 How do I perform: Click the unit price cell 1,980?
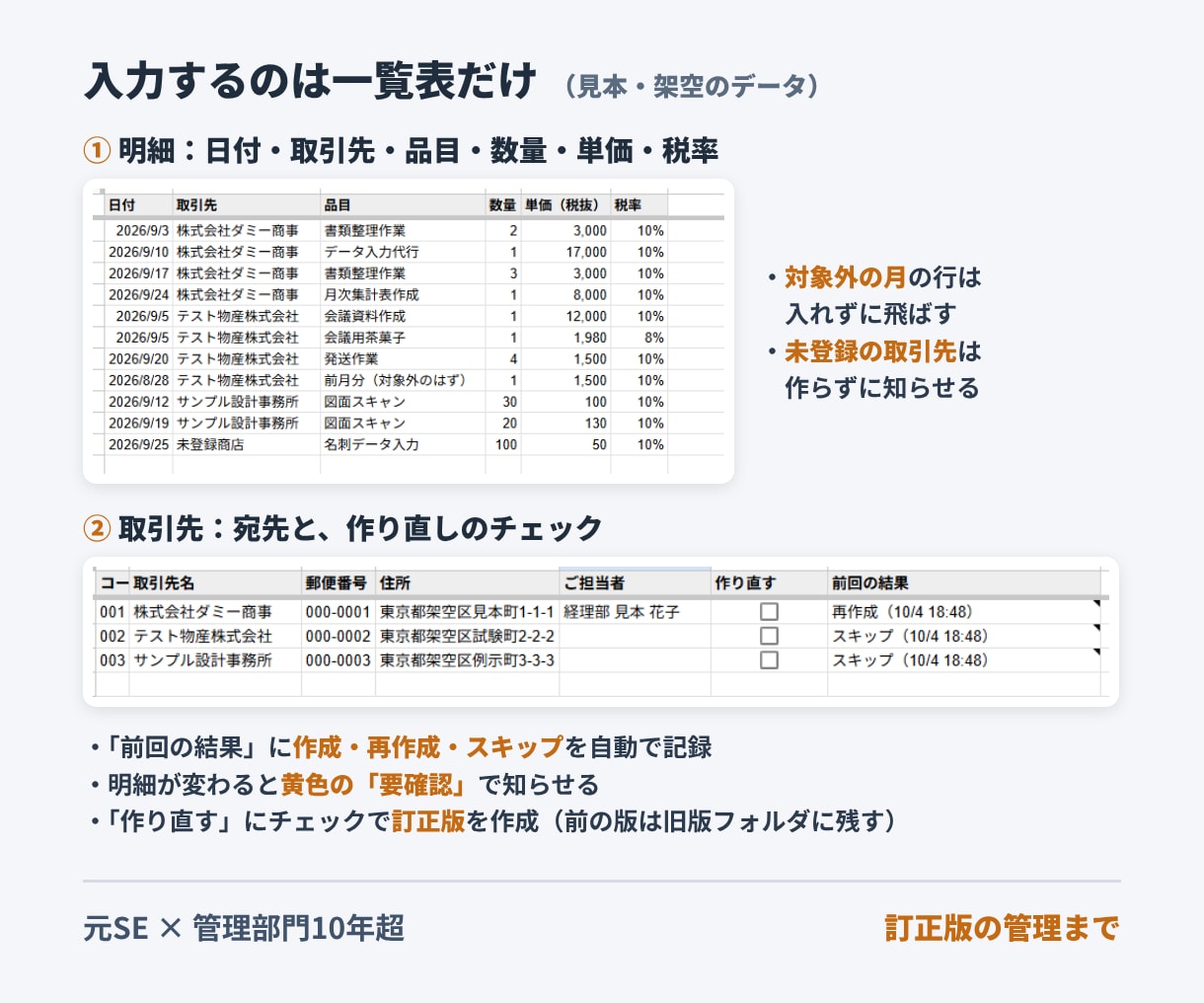pyautogui.click(x=565, y=338)
